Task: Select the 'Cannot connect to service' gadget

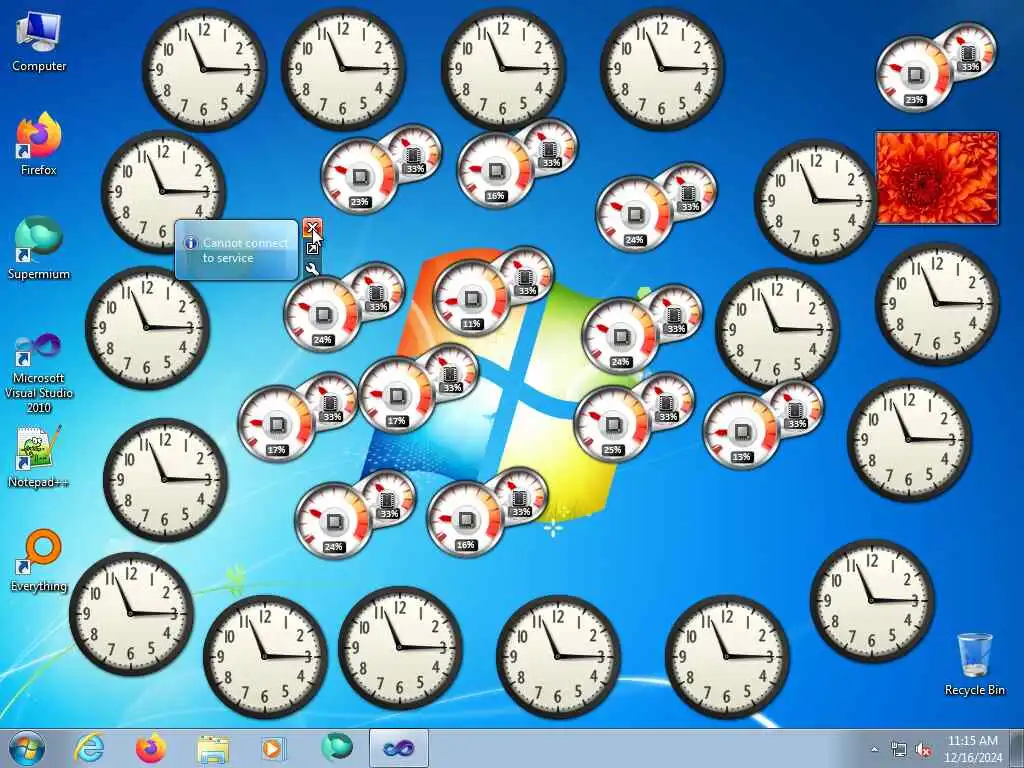Action: [x=236, y=250]
